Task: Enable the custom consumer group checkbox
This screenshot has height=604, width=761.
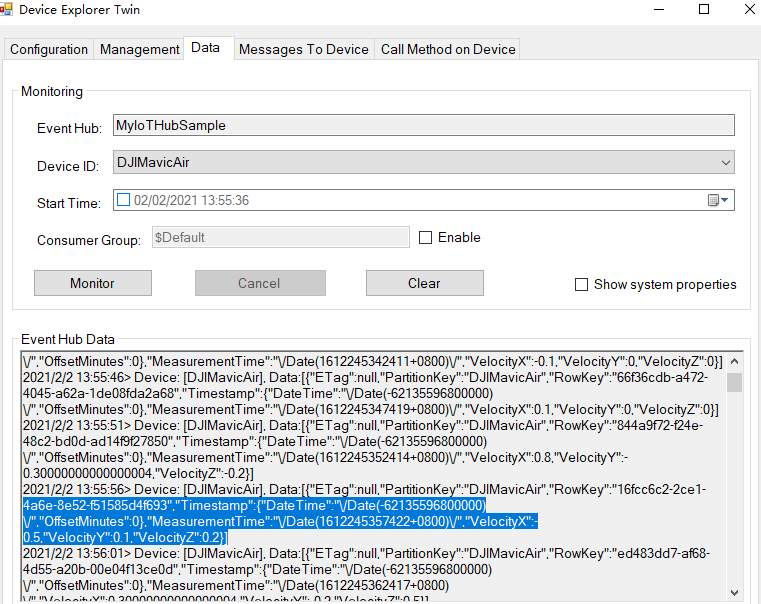Action: click(x=425, y=238)
